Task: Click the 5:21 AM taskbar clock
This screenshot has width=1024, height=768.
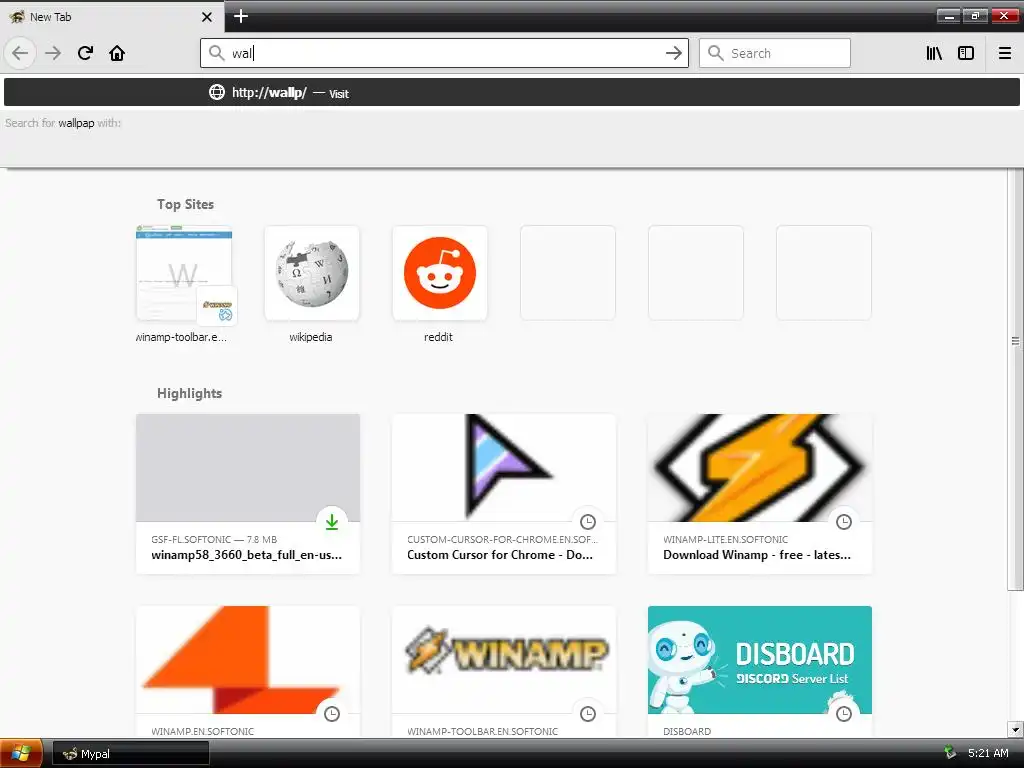Action: coord(987,753)
